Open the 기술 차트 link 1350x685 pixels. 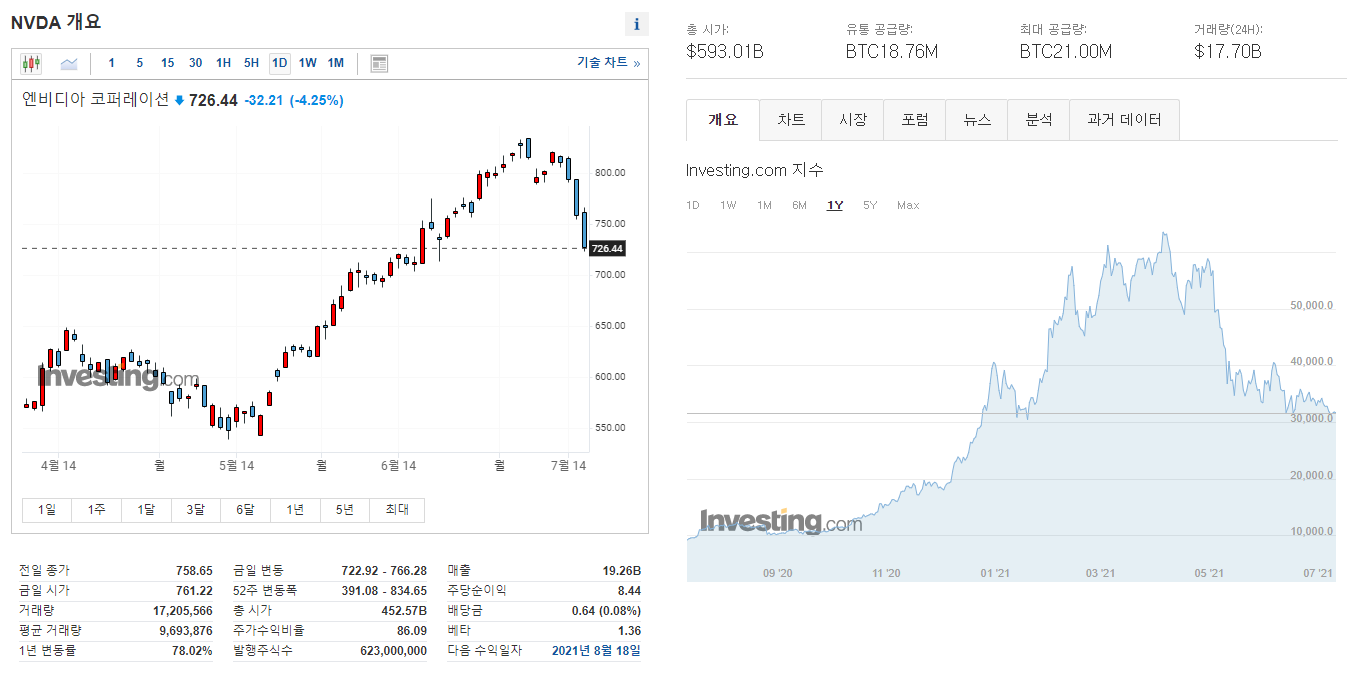pos(608,62)
